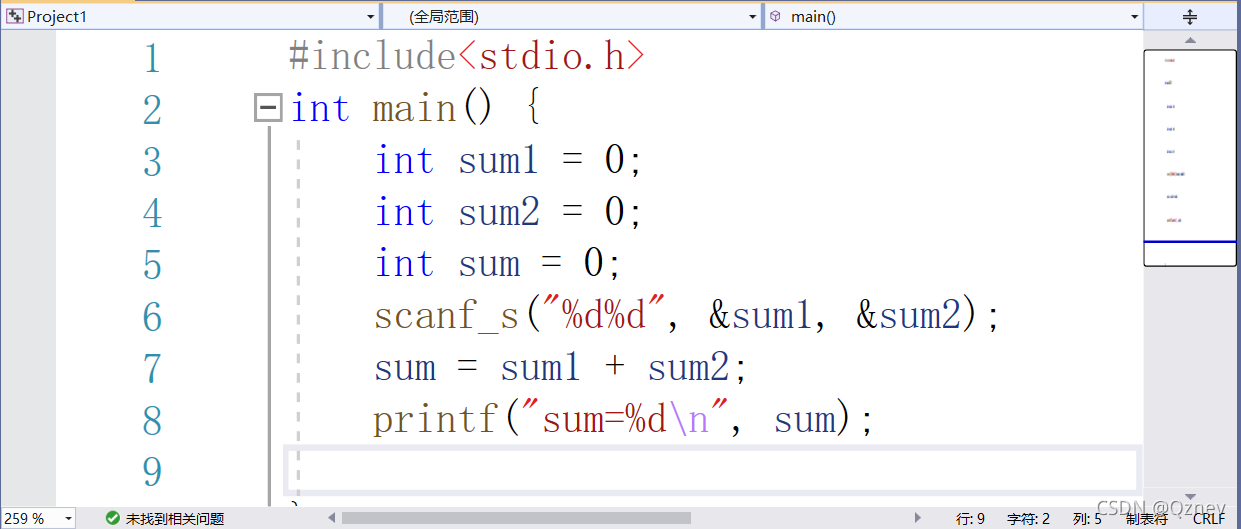Open the 259 % zoom level dropdown
This screenshot has width=1241, height=529.
click(68, 519)
